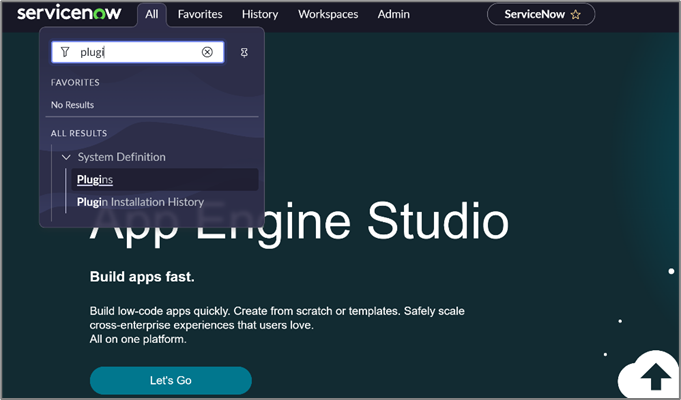Open the Favorites menu
Image resolution: width=681 pixels, height=400 pixels.
(x=200, y=15)
